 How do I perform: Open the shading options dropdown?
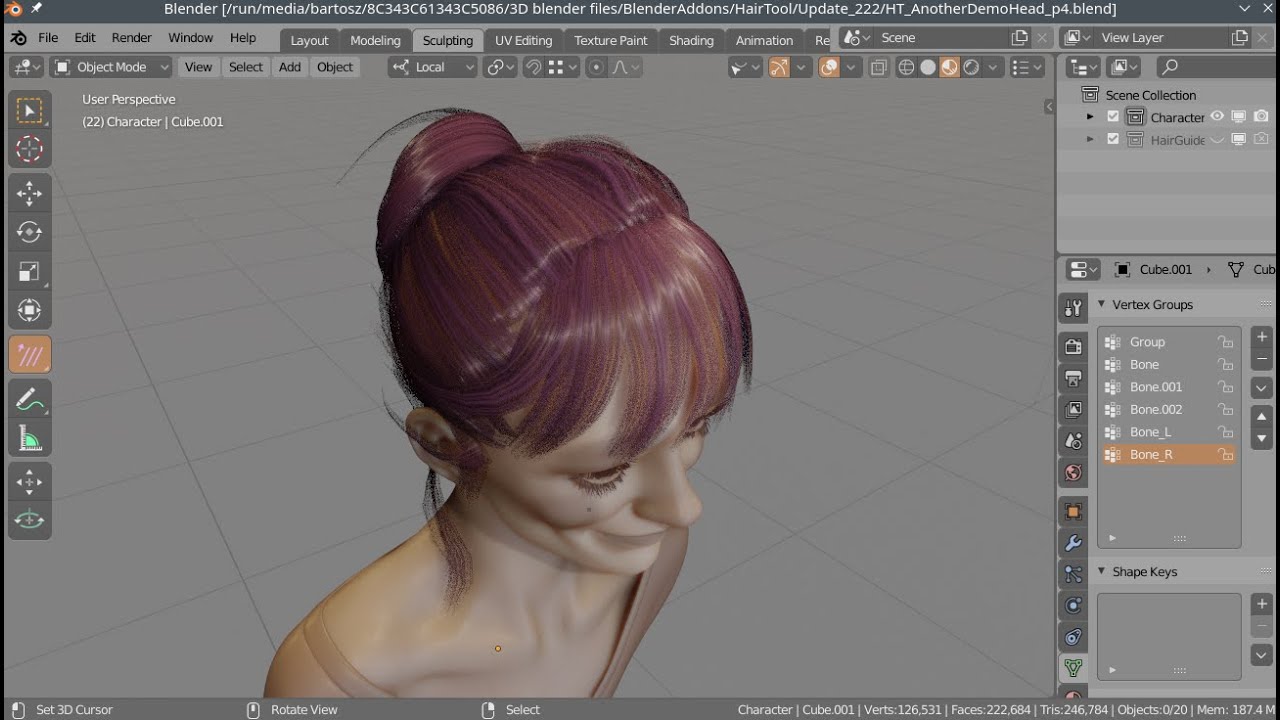tap(993, 67)
